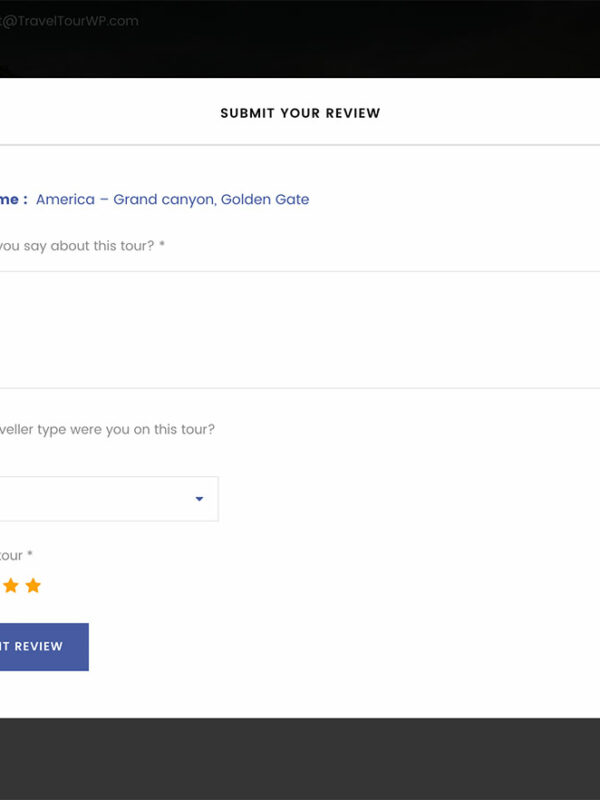Viewport: 600px width, 800px height.
Task: Click the 'traveller type were you' question label
Action: (105, 429)
